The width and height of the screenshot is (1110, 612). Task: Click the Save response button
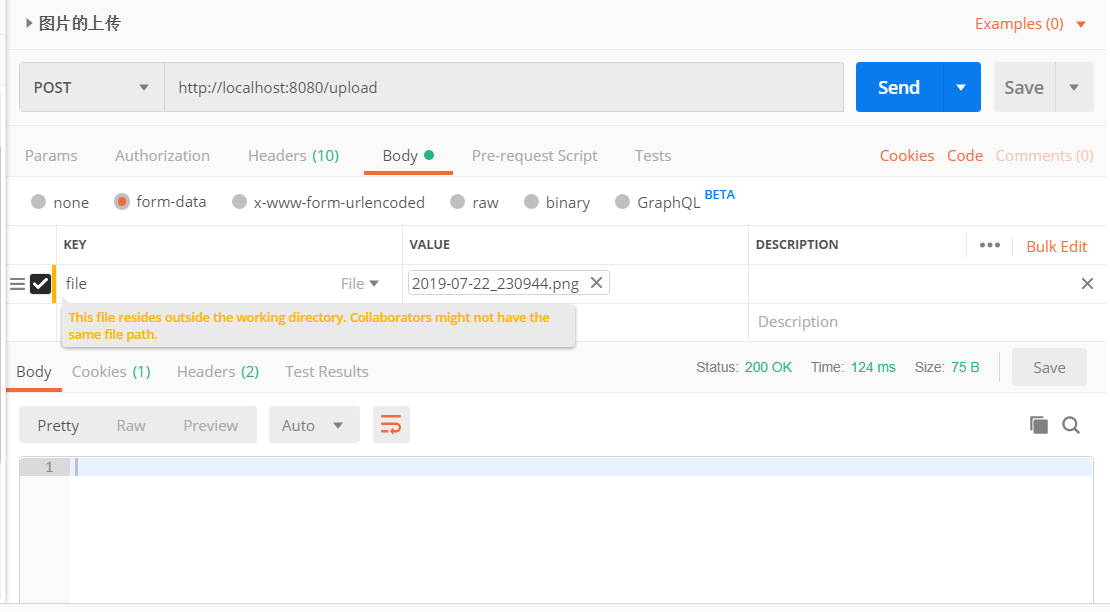1049,367
